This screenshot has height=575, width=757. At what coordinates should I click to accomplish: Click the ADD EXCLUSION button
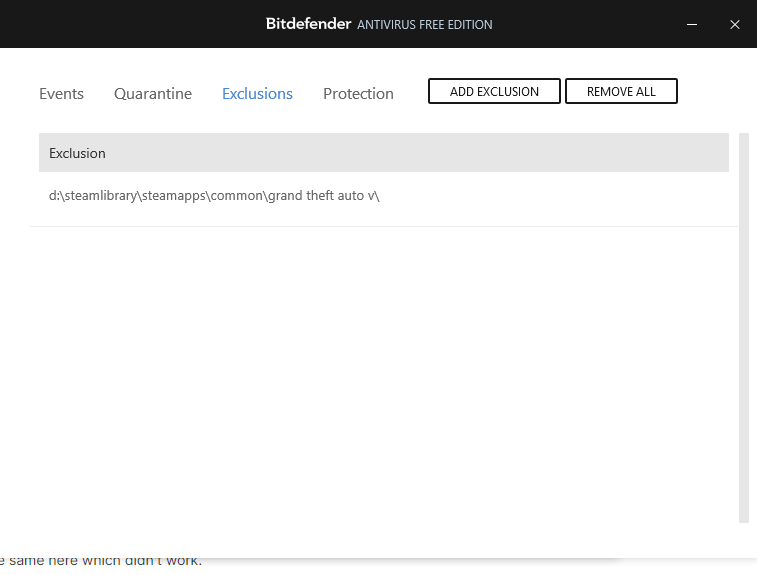point(494,91)
